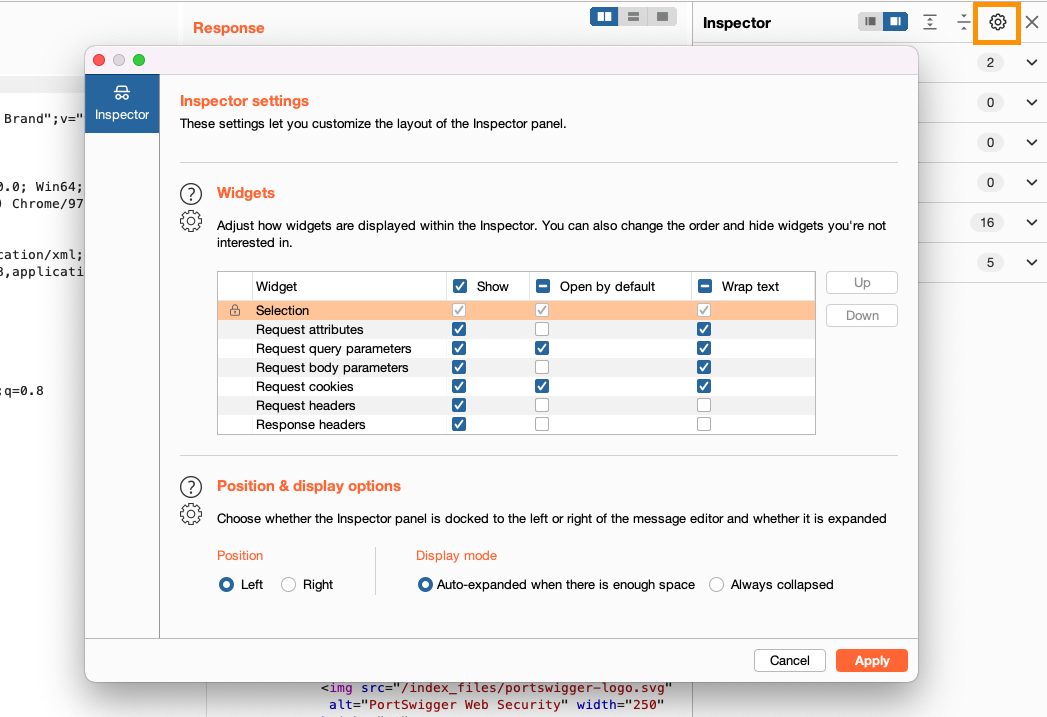
Task: Expand Inspector section with count 16
Action: tap(1032, 222)
